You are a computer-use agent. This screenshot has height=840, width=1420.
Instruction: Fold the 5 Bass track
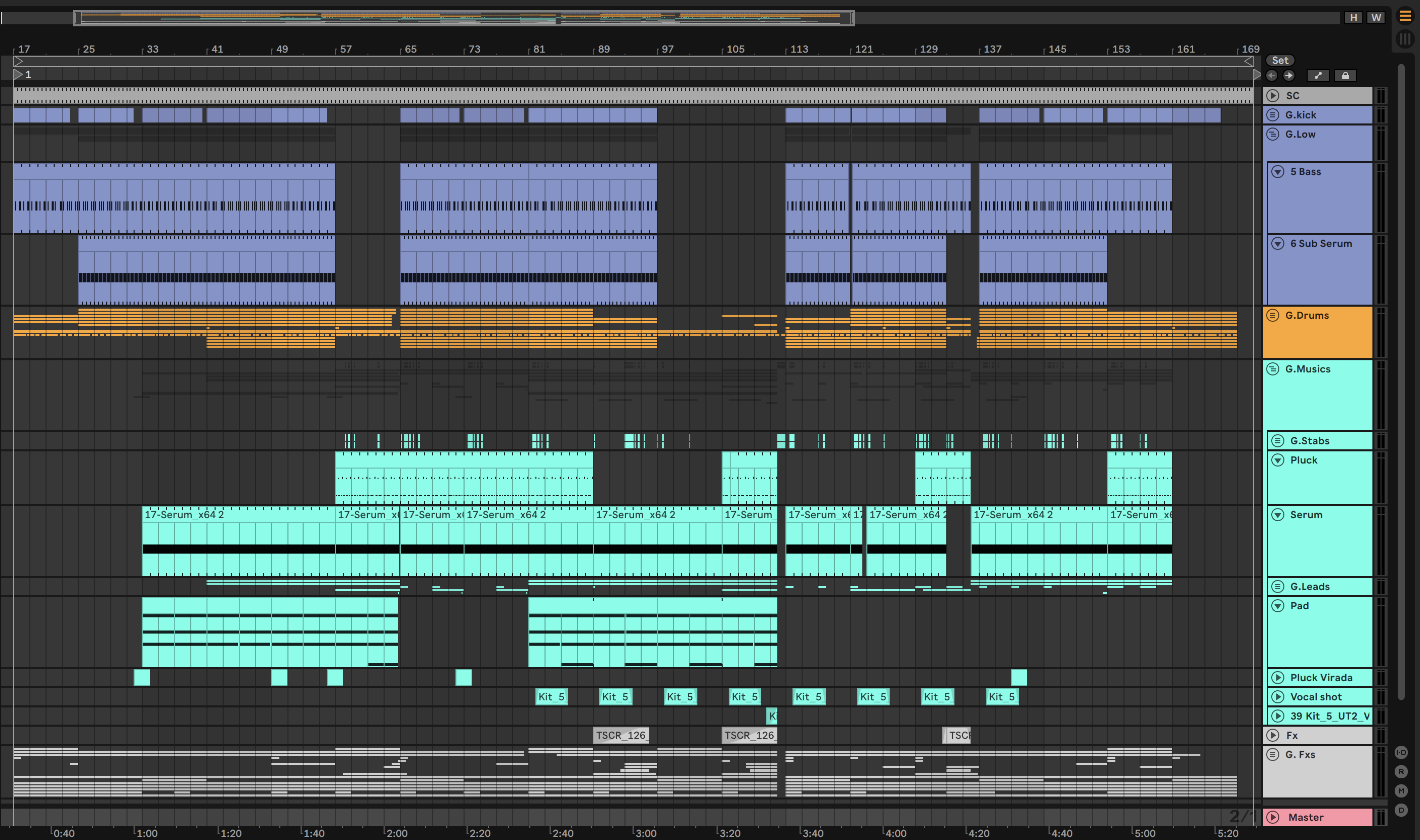pos(1278,172)
